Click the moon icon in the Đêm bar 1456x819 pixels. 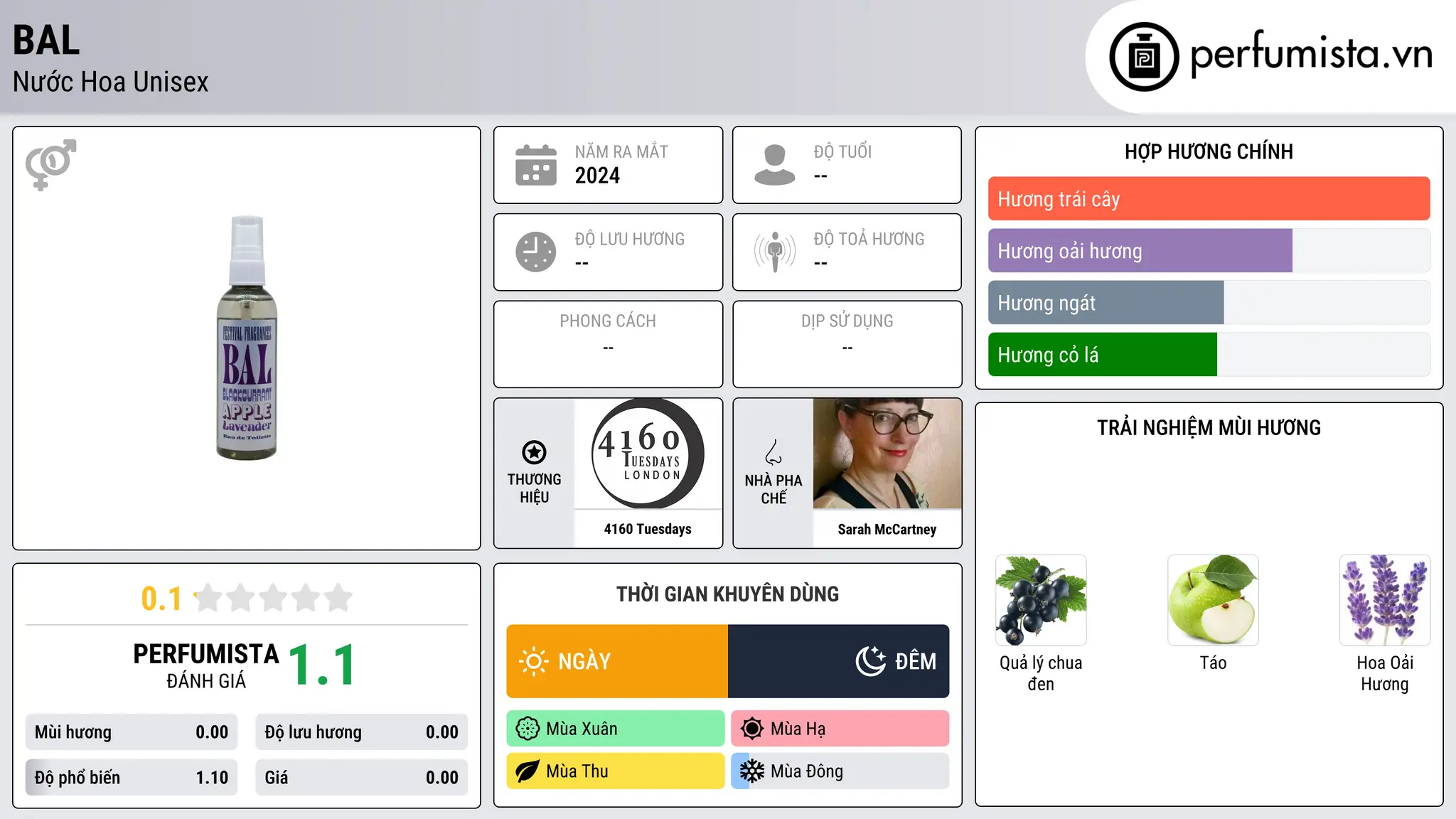[871, 661]
